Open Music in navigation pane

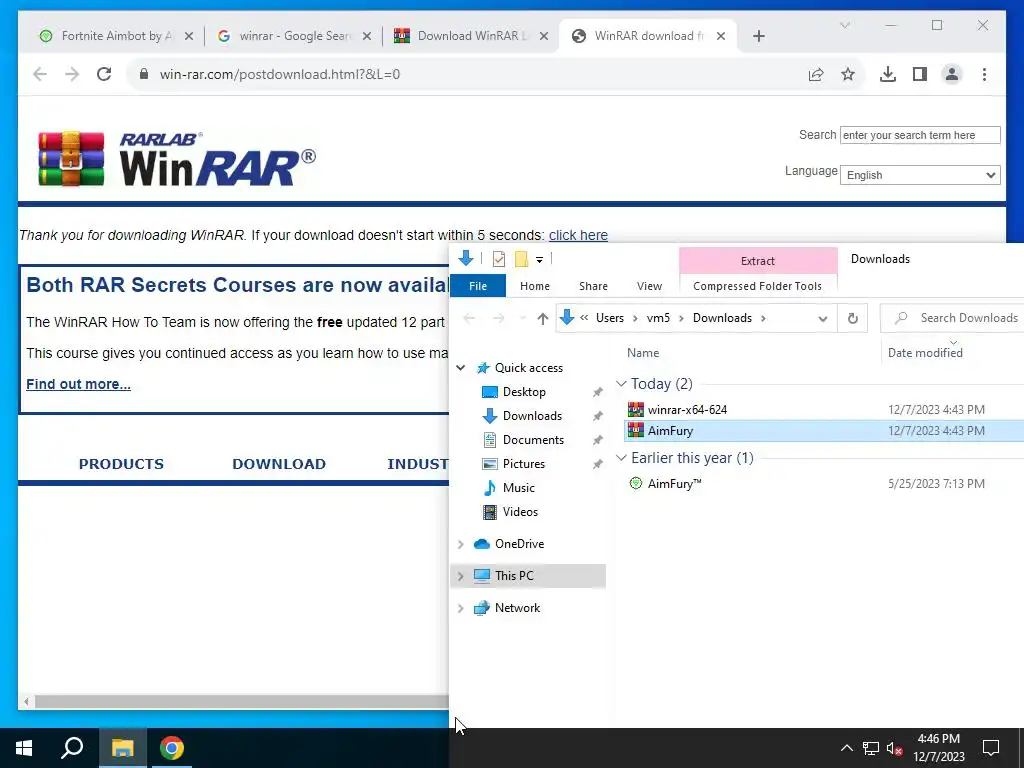click(x=519, y=488)
